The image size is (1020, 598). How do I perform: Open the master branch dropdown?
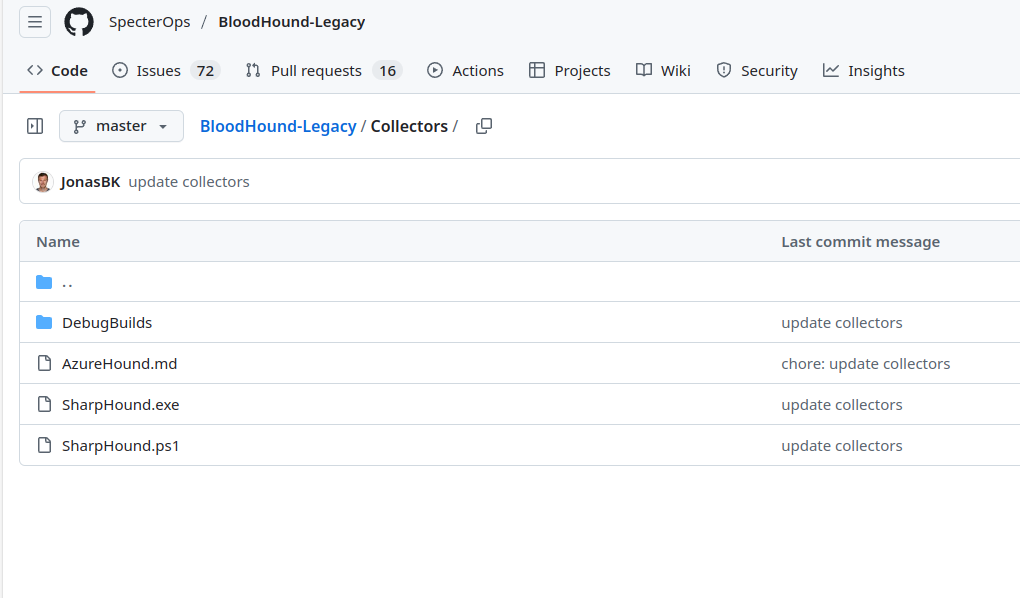(121, 126)
